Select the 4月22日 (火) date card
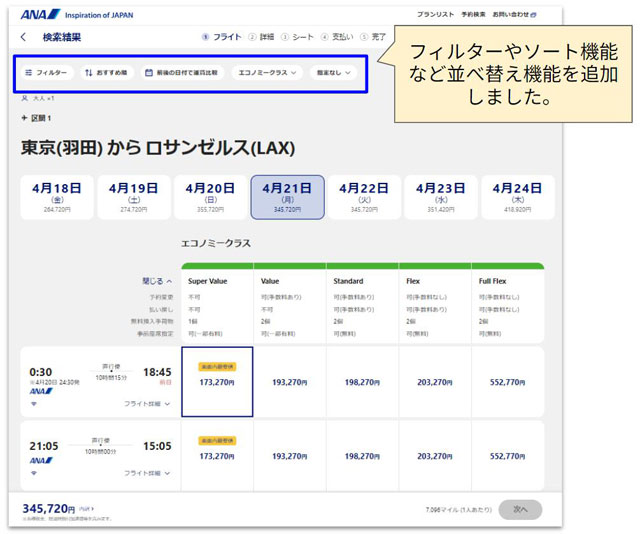This screenshot has width=640, height=534. (x=364, y=196)
